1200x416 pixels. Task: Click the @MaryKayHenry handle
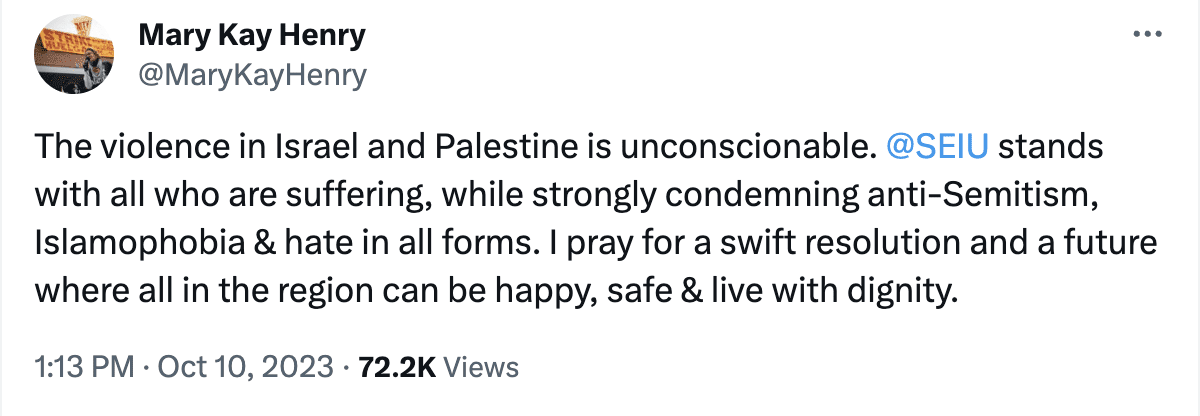252,74
